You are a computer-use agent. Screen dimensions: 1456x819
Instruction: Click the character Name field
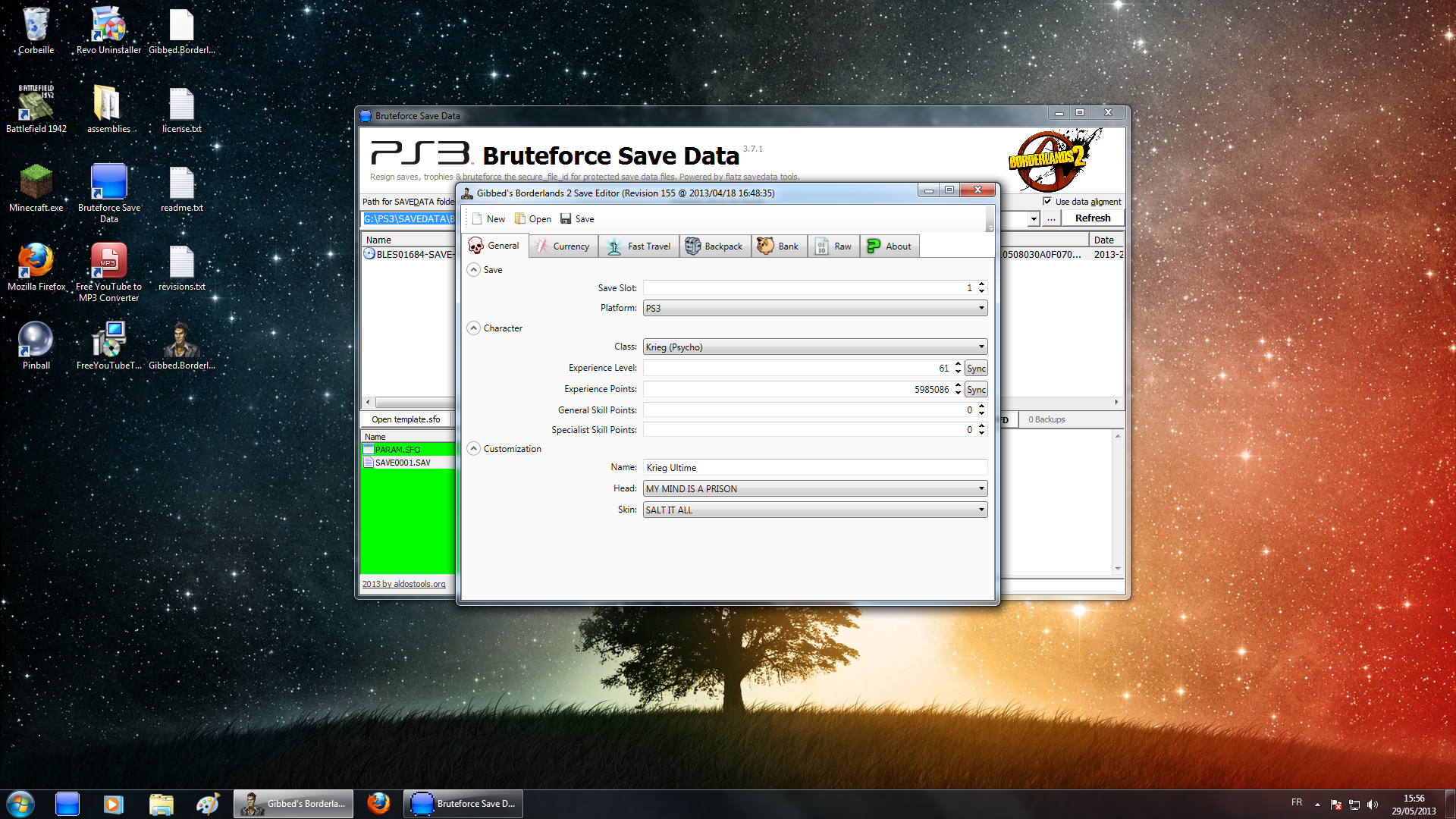[815, 468]
